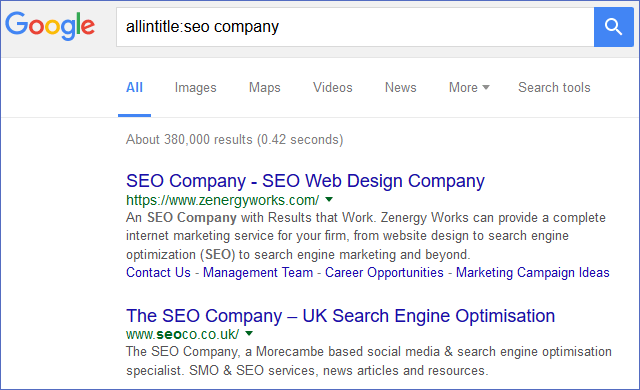Image resolution: width=640 pixels, height=390 pixels.
Task: Open the Contact Us sitelink
Action: coord(158,272)
